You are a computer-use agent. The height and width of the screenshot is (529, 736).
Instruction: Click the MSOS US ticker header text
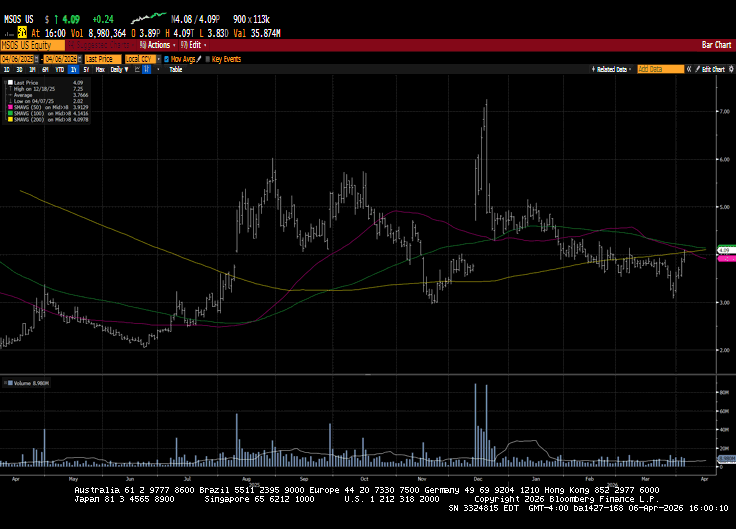(x=18, y=19)
